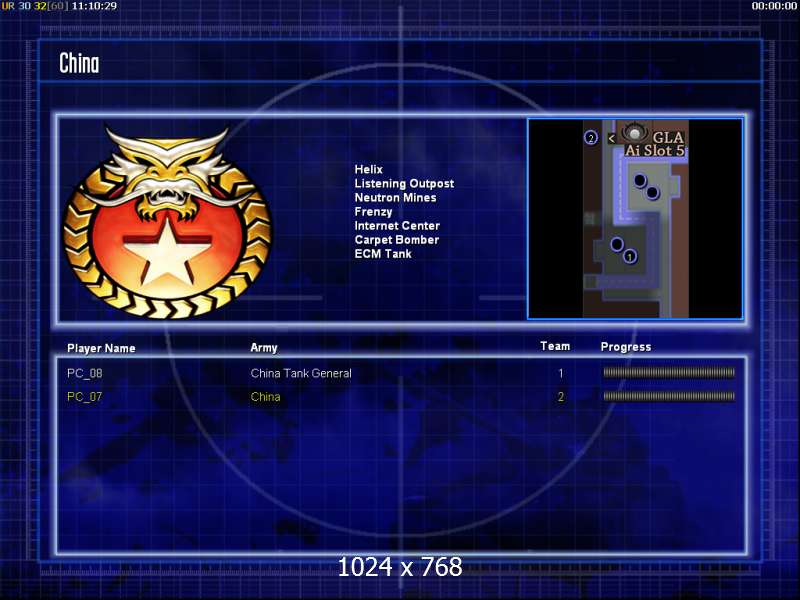Click the yellow 'China' army cell
This screenshot has height=600, width=800.
coord(265,397)
